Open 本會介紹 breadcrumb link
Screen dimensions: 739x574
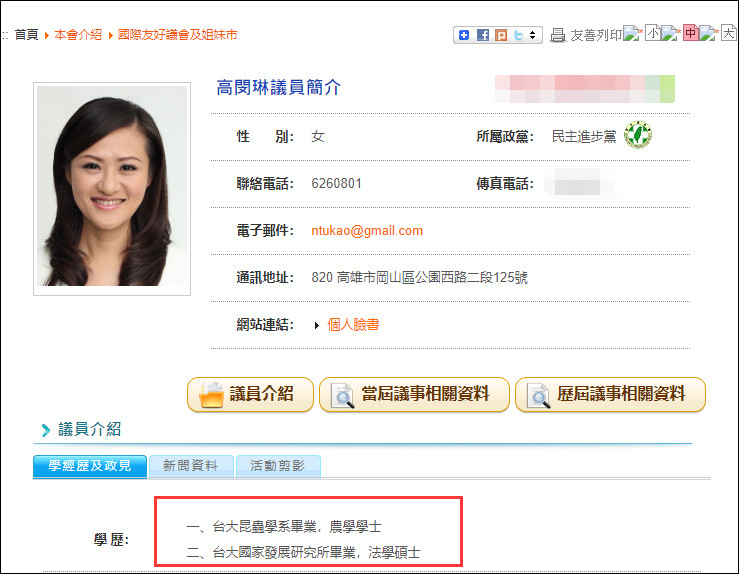click(78, 34)
